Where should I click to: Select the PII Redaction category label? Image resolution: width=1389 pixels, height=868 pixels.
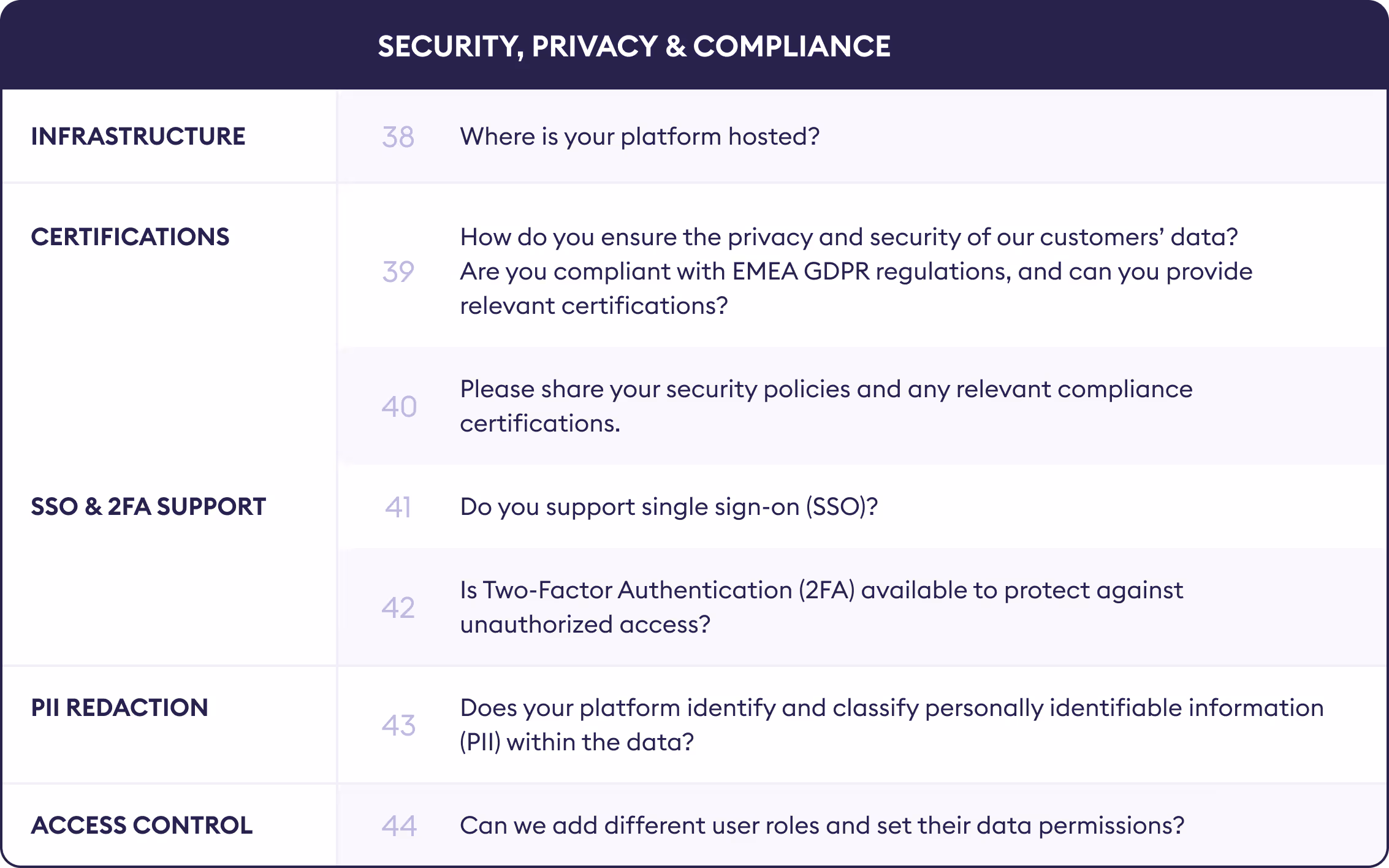point(120,707)
